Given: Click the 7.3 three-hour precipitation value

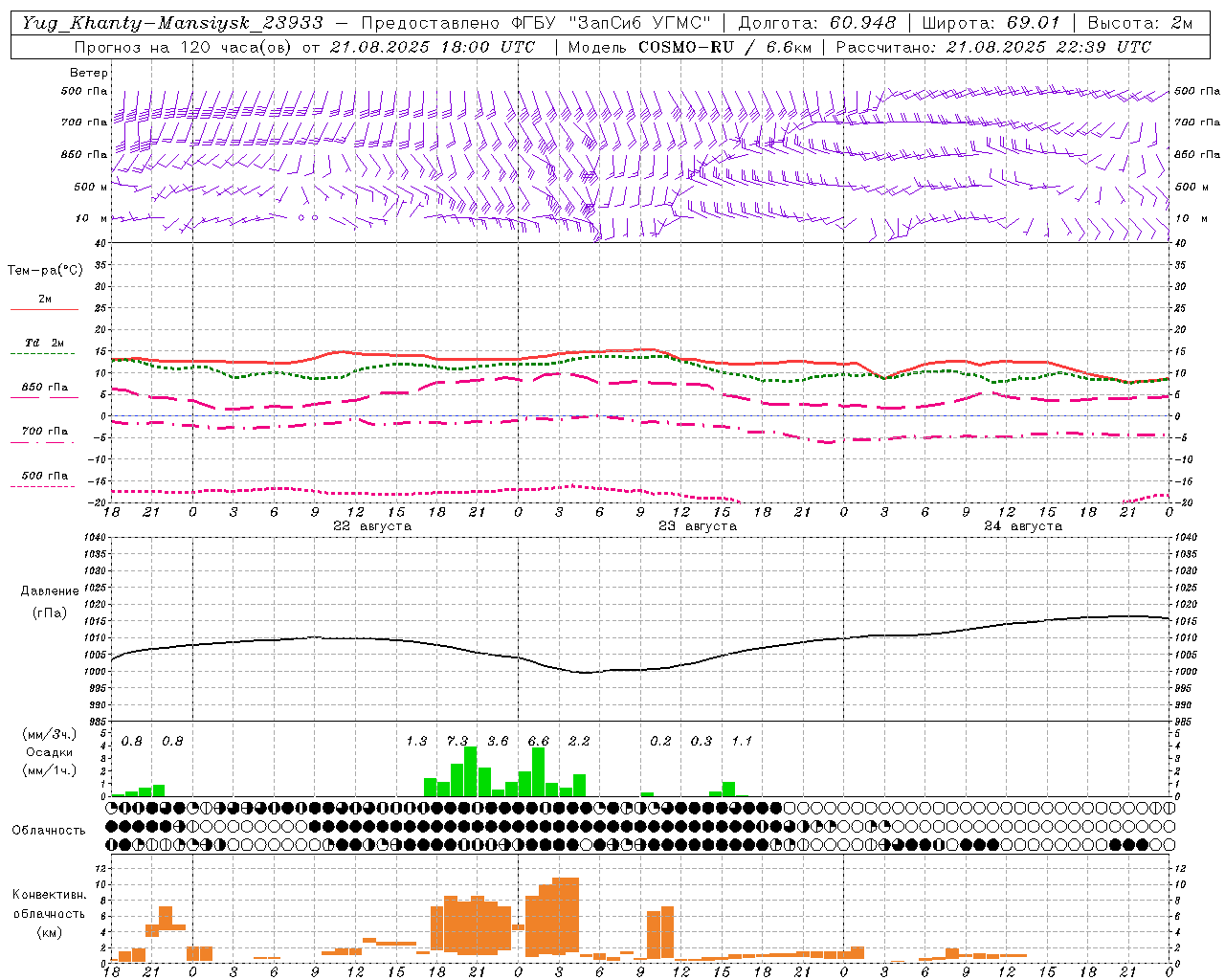Looking at the screenshot, I should click(x=457, y=742).
